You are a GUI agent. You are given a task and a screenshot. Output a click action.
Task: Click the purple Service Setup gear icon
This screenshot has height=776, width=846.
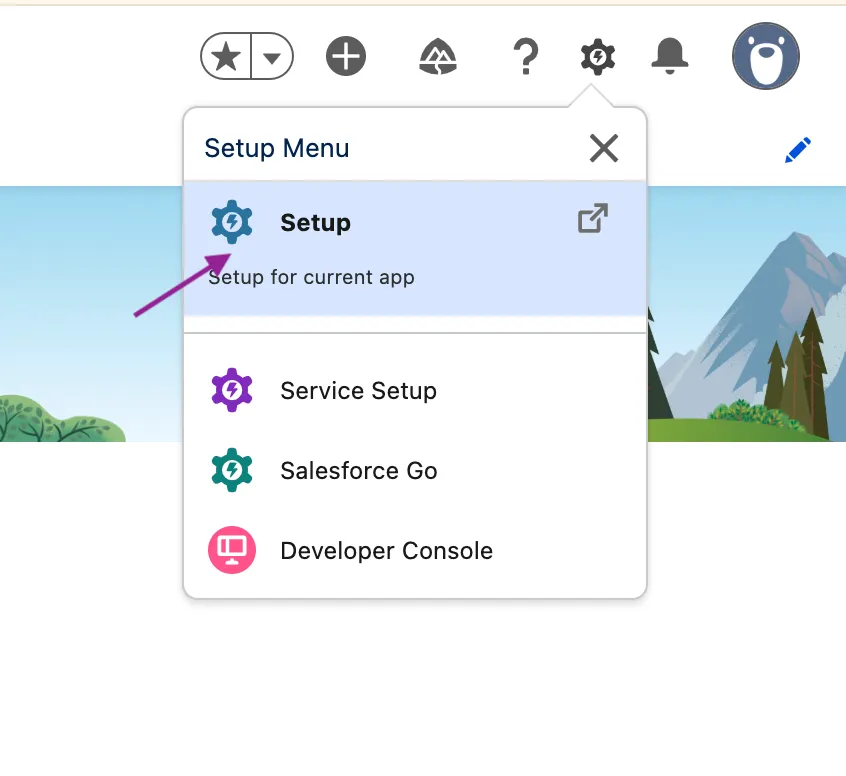(x=232, y=390)
